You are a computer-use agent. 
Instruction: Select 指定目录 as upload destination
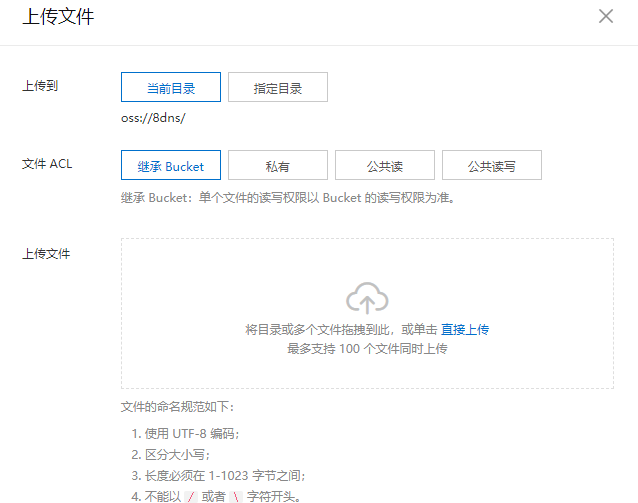pyautogui.click(x=277, y=88)
